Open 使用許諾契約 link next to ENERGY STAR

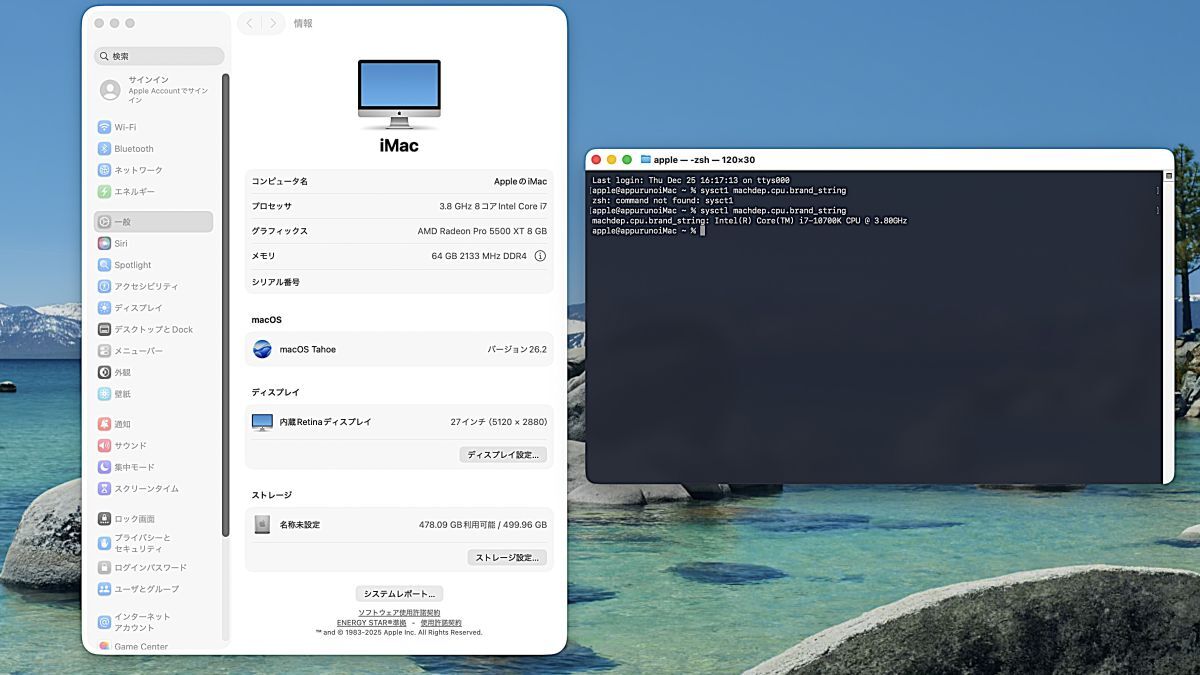pyautogui.click(x=441, y=622)
